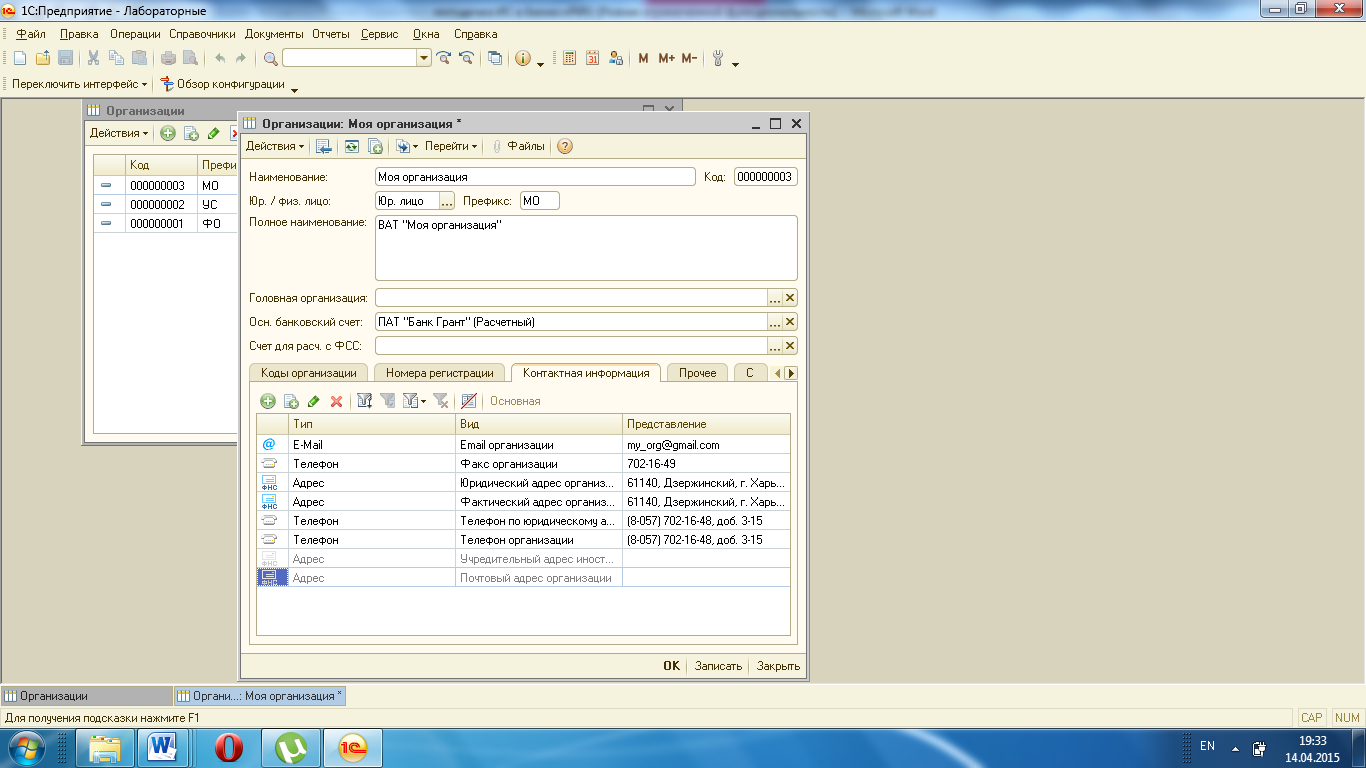Click the M- memory button
Screen dimensions: 1366x768
(689, 58)
